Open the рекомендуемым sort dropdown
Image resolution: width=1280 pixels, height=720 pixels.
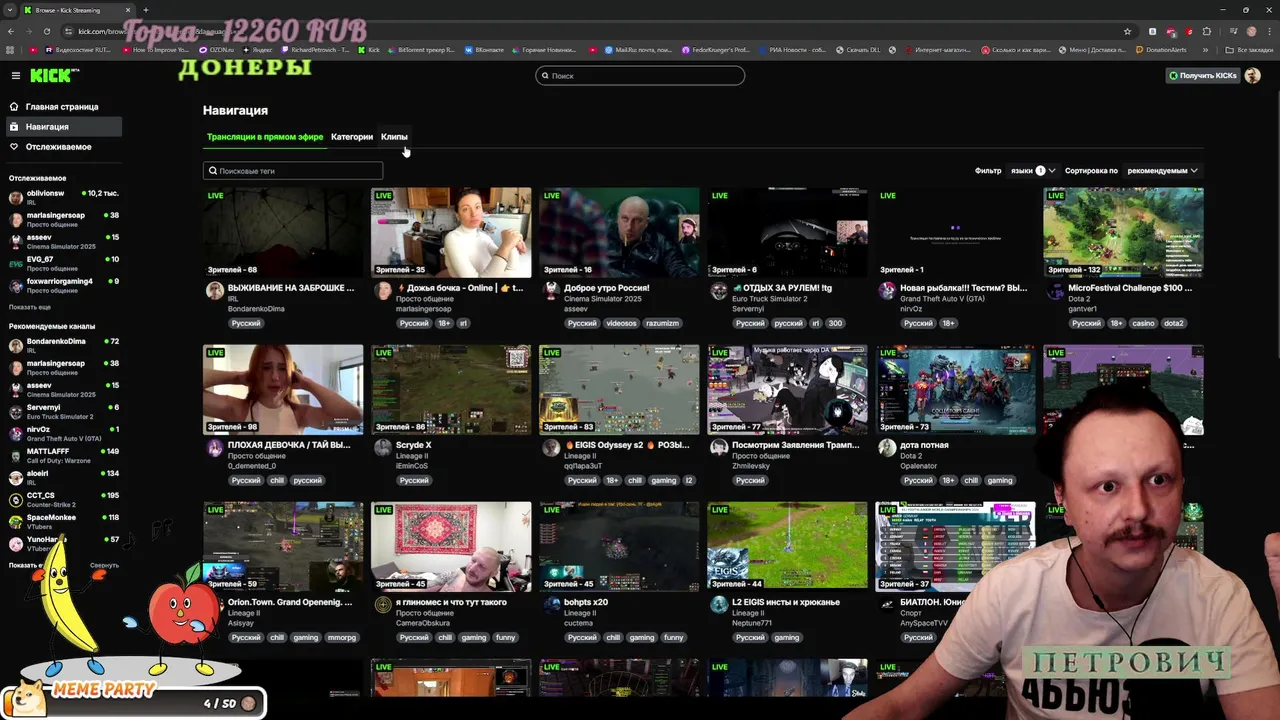pyautogui.click(x=1162, y=171)
